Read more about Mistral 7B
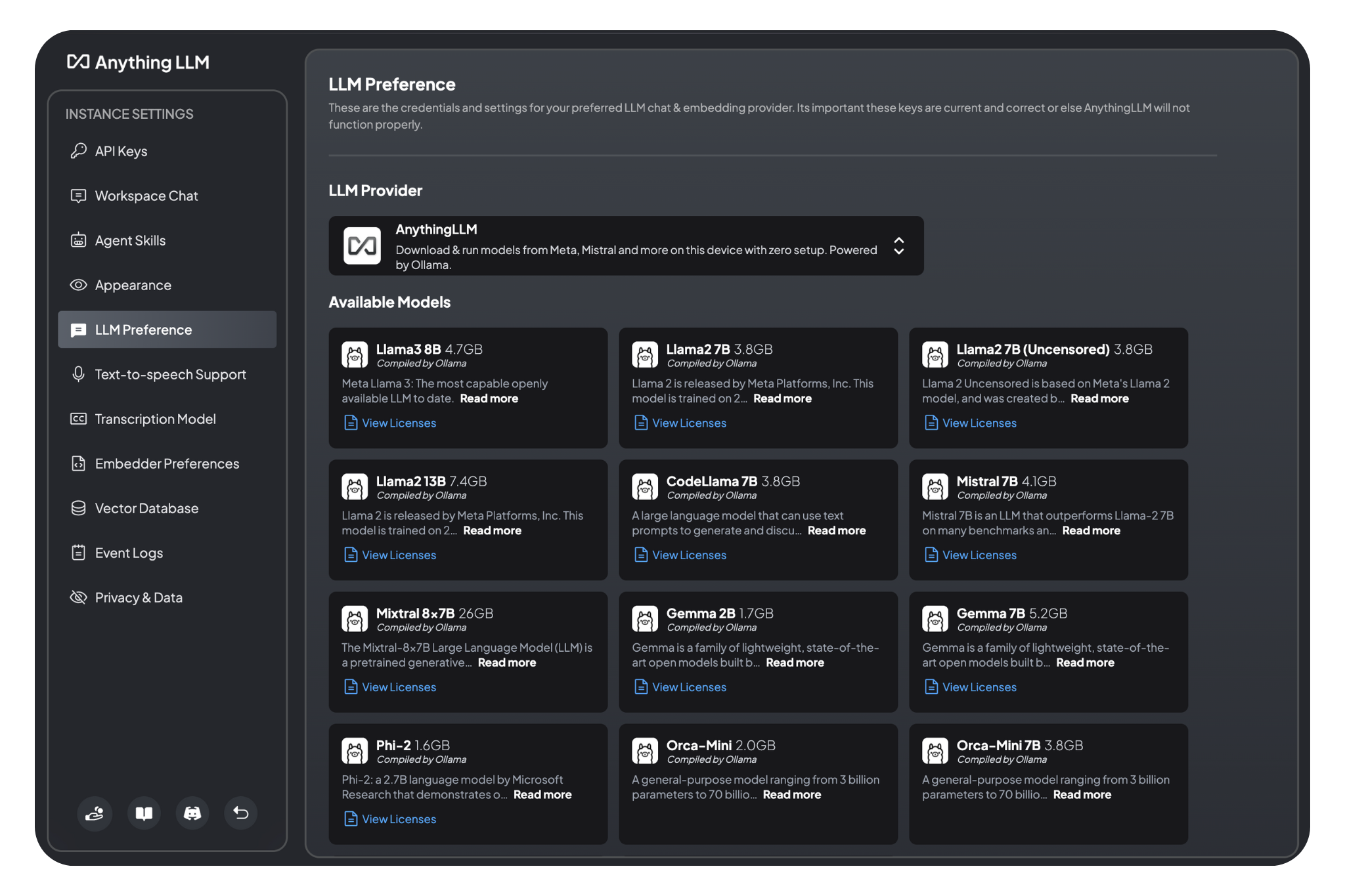1345x896 pixels. point(1091,530)
